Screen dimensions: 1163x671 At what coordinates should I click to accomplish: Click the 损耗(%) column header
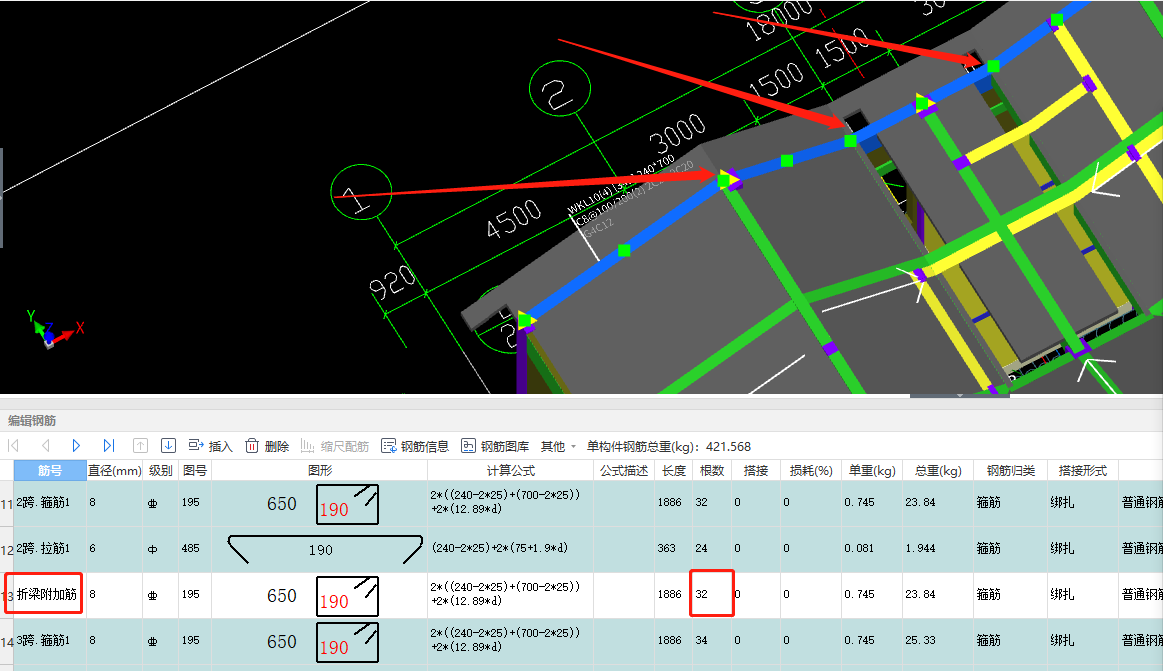click(x=811, y=470)
